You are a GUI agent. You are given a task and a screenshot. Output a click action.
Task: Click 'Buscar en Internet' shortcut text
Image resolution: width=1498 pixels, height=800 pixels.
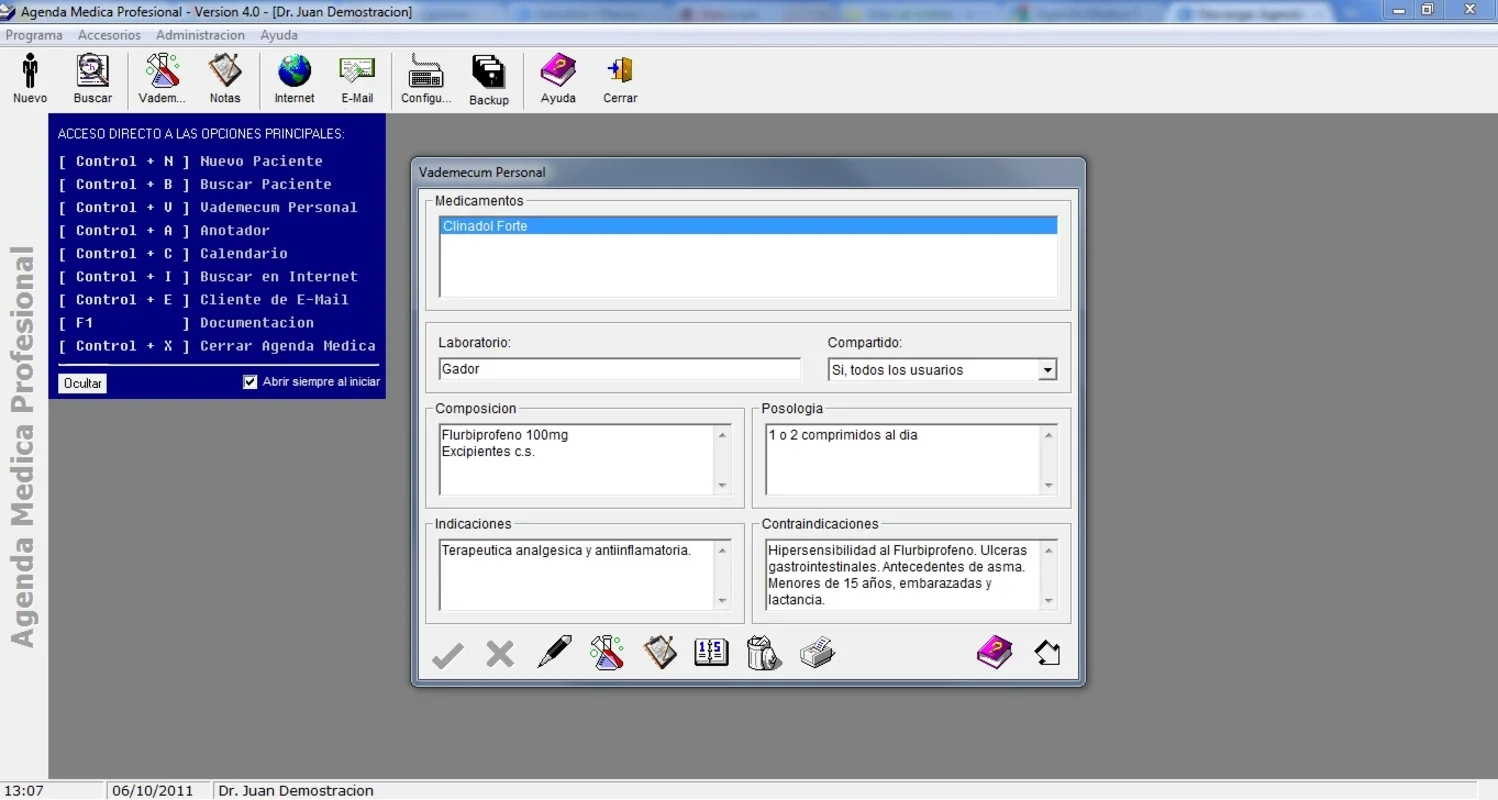(x=279, y=276)
